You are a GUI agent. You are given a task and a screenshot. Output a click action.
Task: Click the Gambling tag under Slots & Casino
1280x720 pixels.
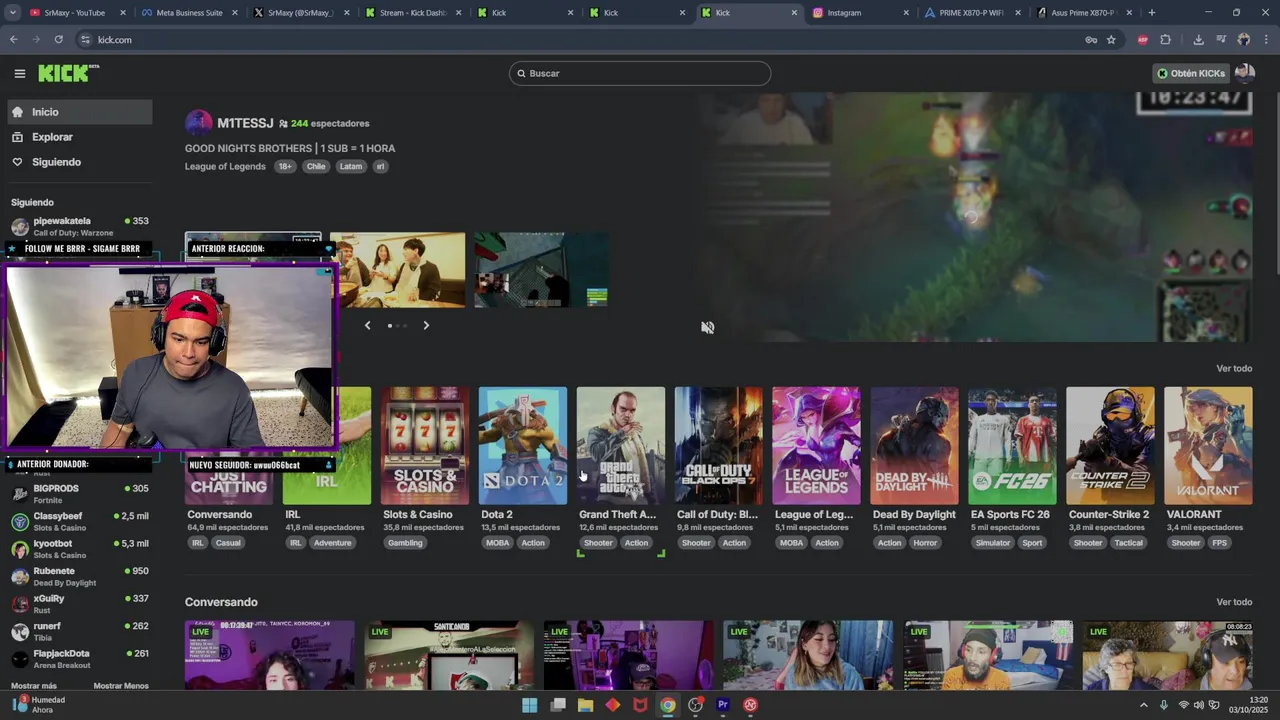click(x=405, y=543)
